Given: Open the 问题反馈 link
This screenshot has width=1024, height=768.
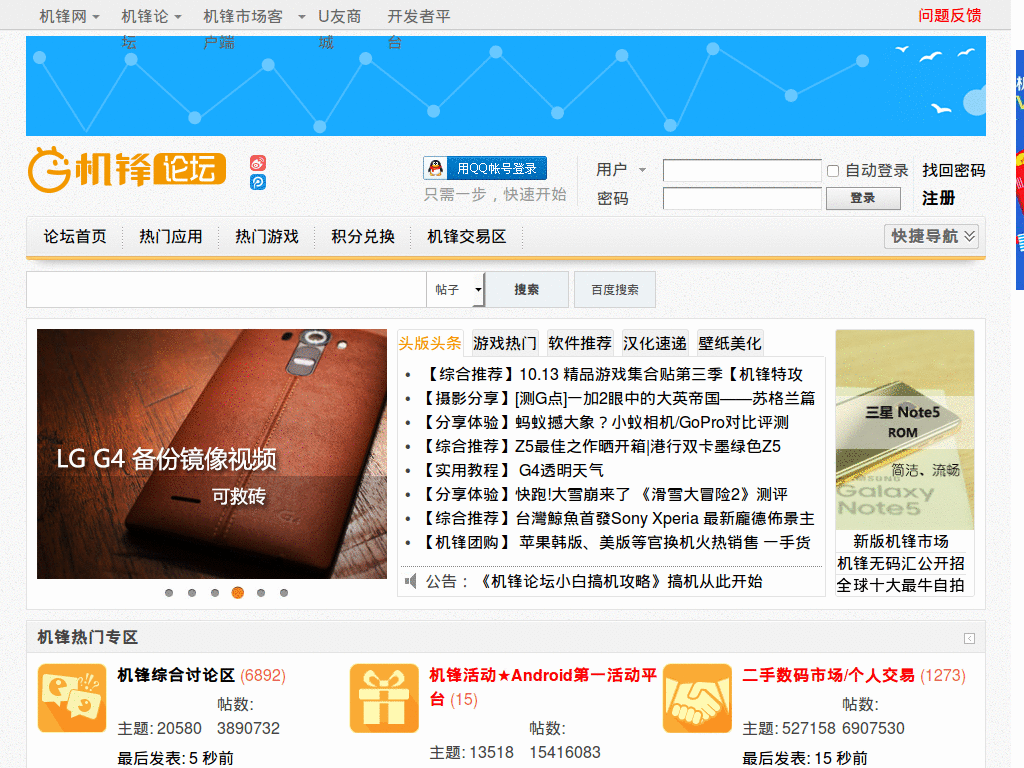Looking at the screenshot, I should [x=950, y=16].
